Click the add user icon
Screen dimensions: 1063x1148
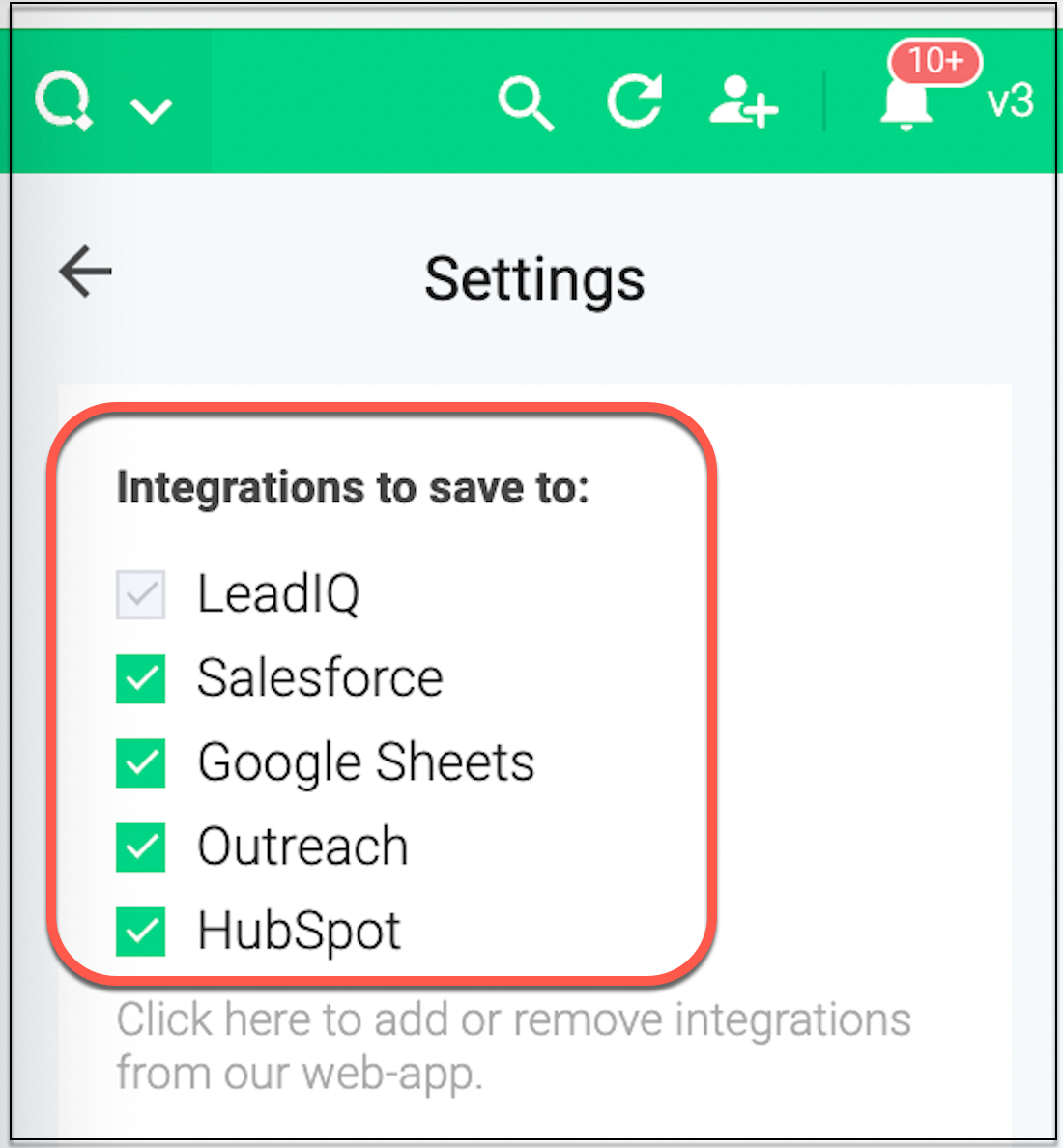pyautogui.click(x=743, y=102)
